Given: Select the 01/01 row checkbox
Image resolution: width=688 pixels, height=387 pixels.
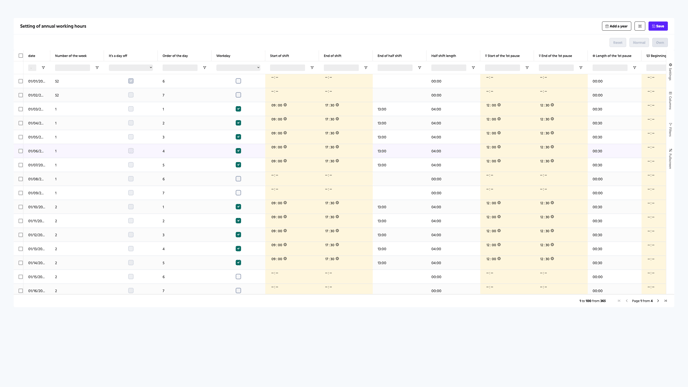Looking at the screenshot, I should coord(21,81).
